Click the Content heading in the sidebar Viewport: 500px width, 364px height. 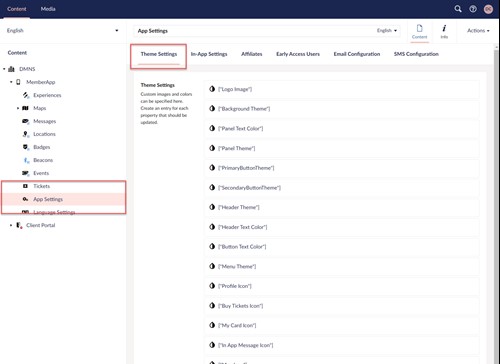17,53
